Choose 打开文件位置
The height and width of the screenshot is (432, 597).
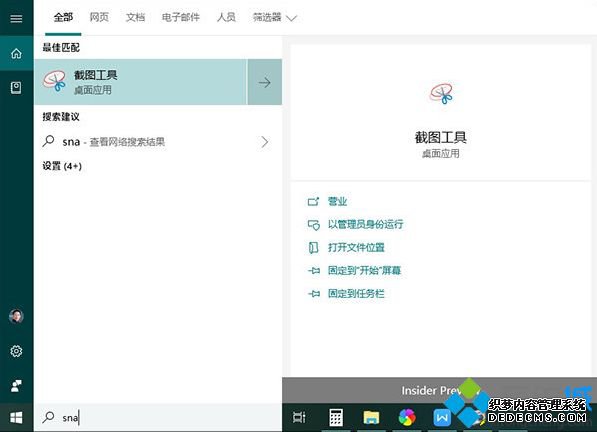[x=346, y=247]
